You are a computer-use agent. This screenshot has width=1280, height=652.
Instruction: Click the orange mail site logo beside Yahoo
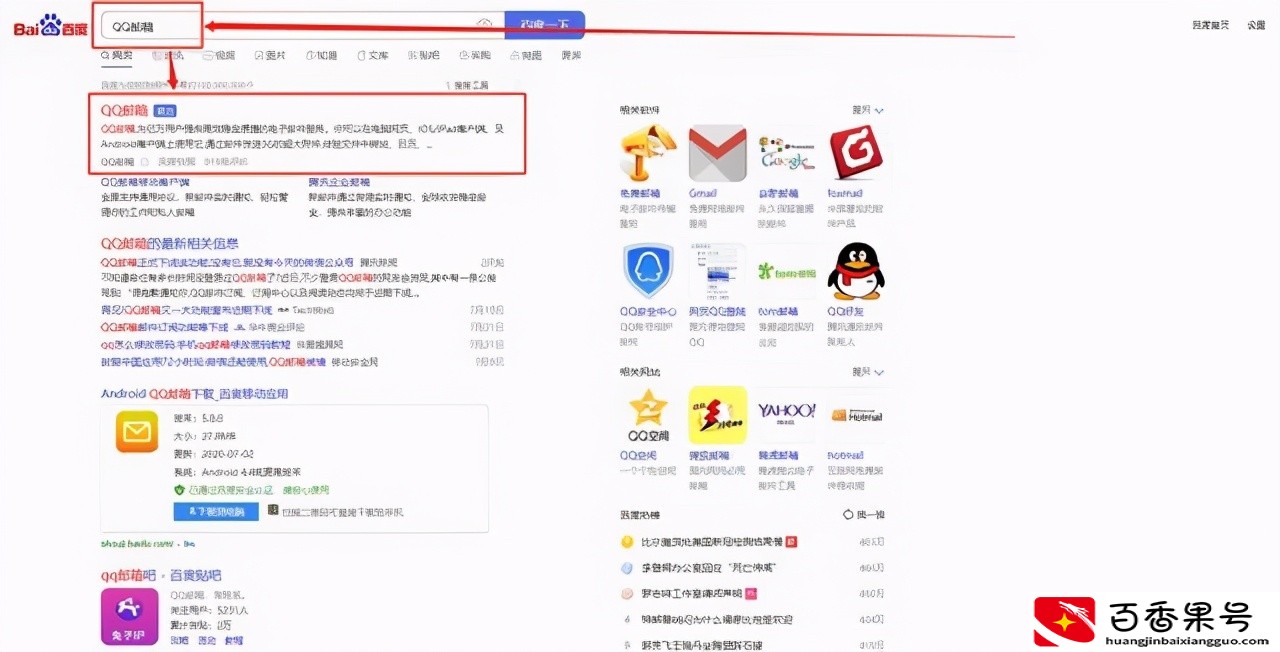pyautogui.click(x=856, y=414)
